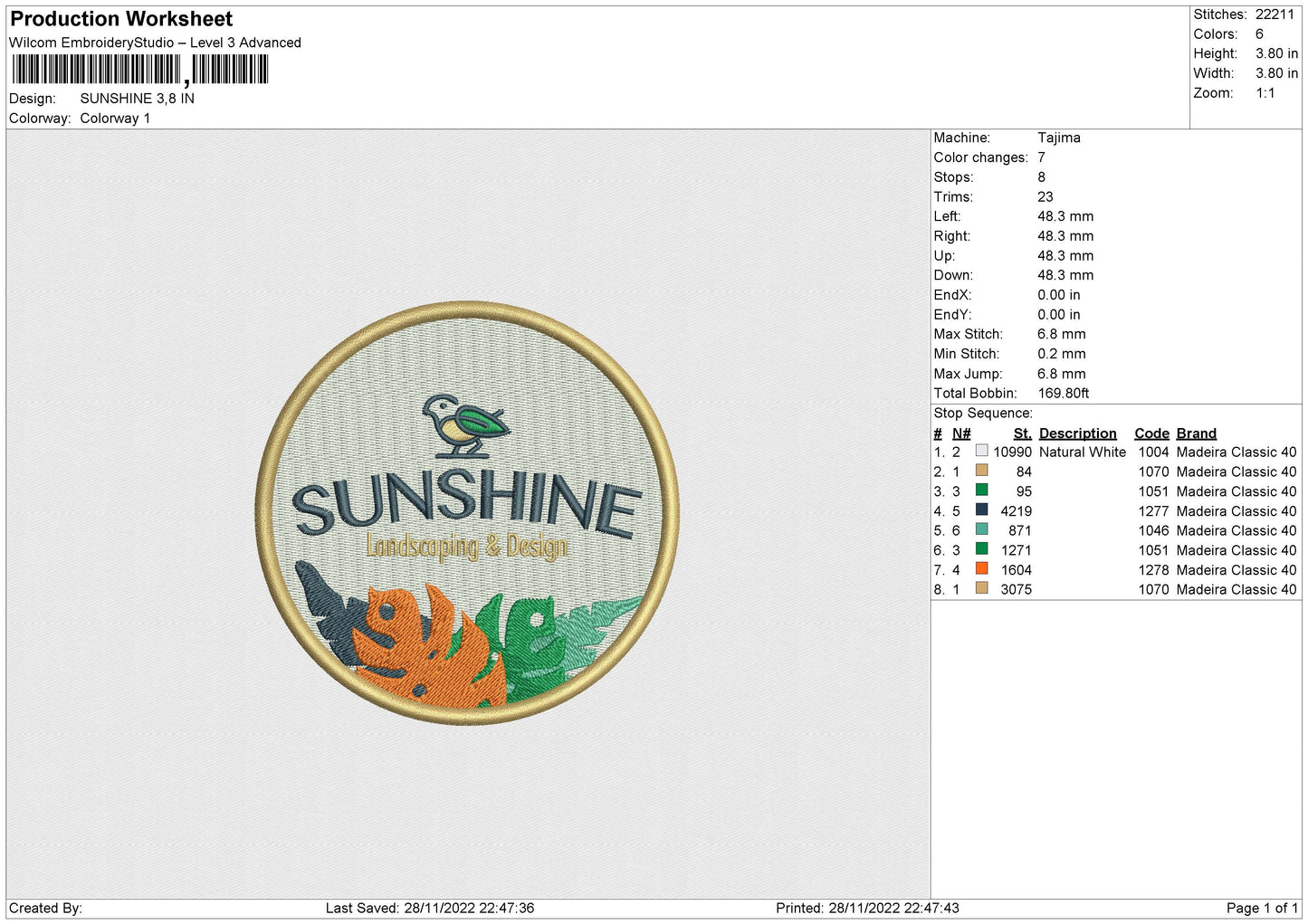Click the Min Stitch value 0.2 mm

(x=1061, y=355)
